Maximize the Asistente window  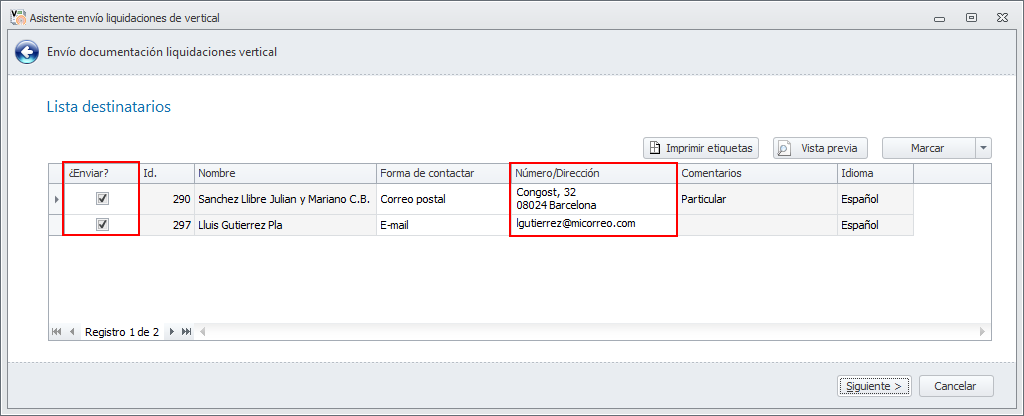[971, 18]
